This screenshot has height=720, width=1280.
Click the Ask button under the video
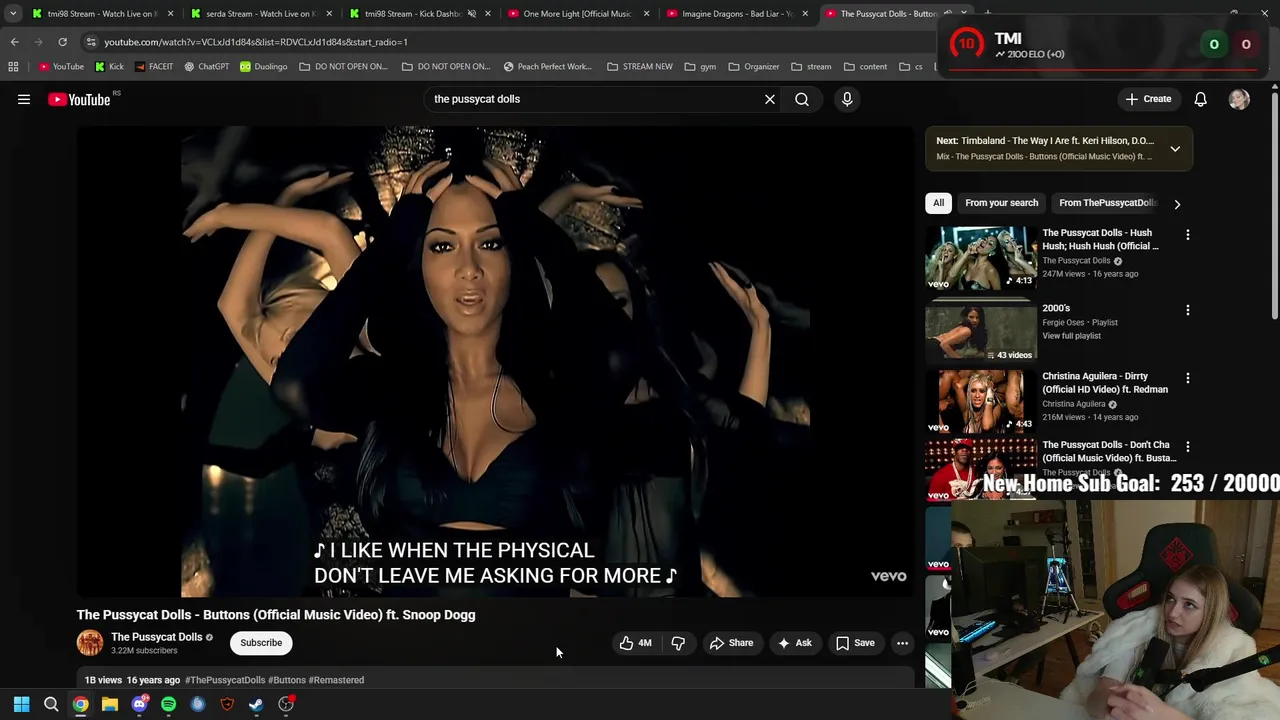tap(795, 643)
